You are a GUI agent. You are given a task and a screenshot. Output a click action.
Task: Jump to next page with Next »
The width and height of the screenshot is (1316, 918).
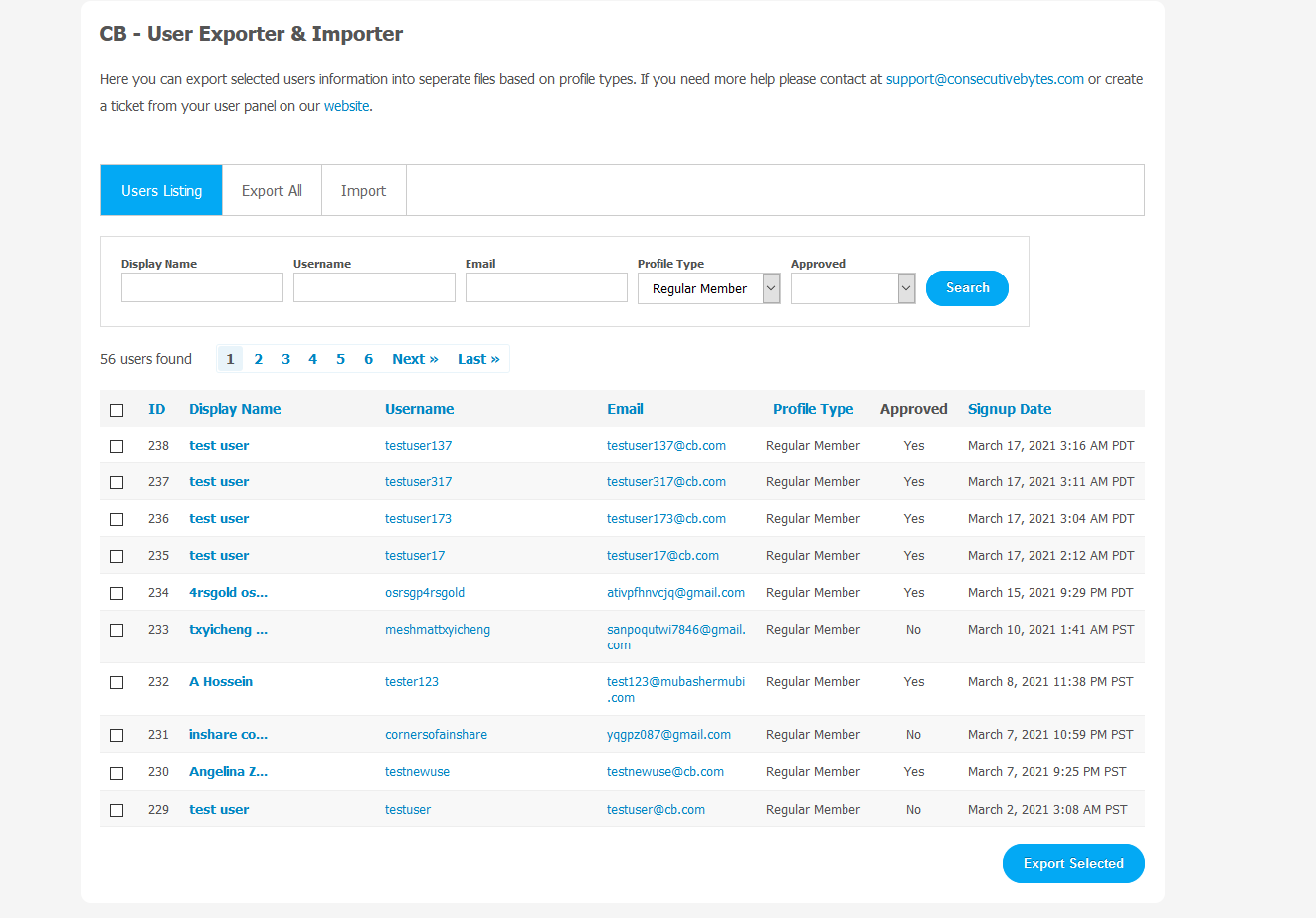(415, 359)
